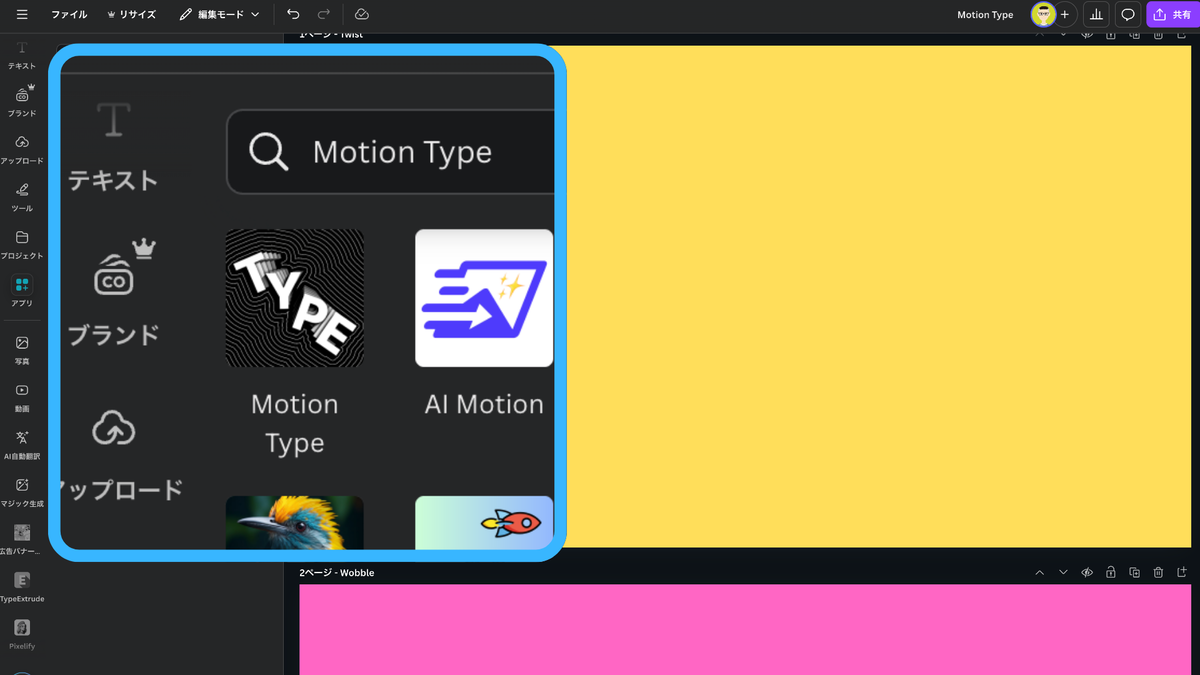
Task: Open the テキスト sidebar panel
Action: 22,55
